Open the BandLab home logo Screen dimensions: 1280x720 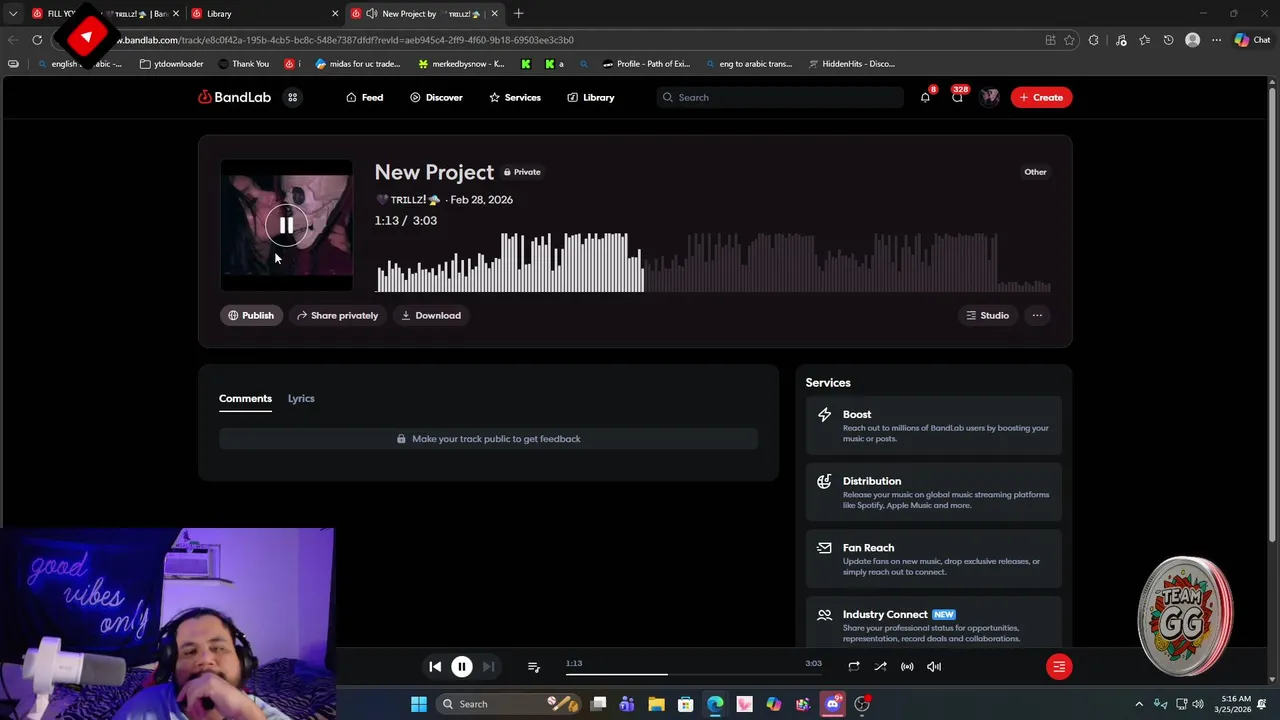234,97
